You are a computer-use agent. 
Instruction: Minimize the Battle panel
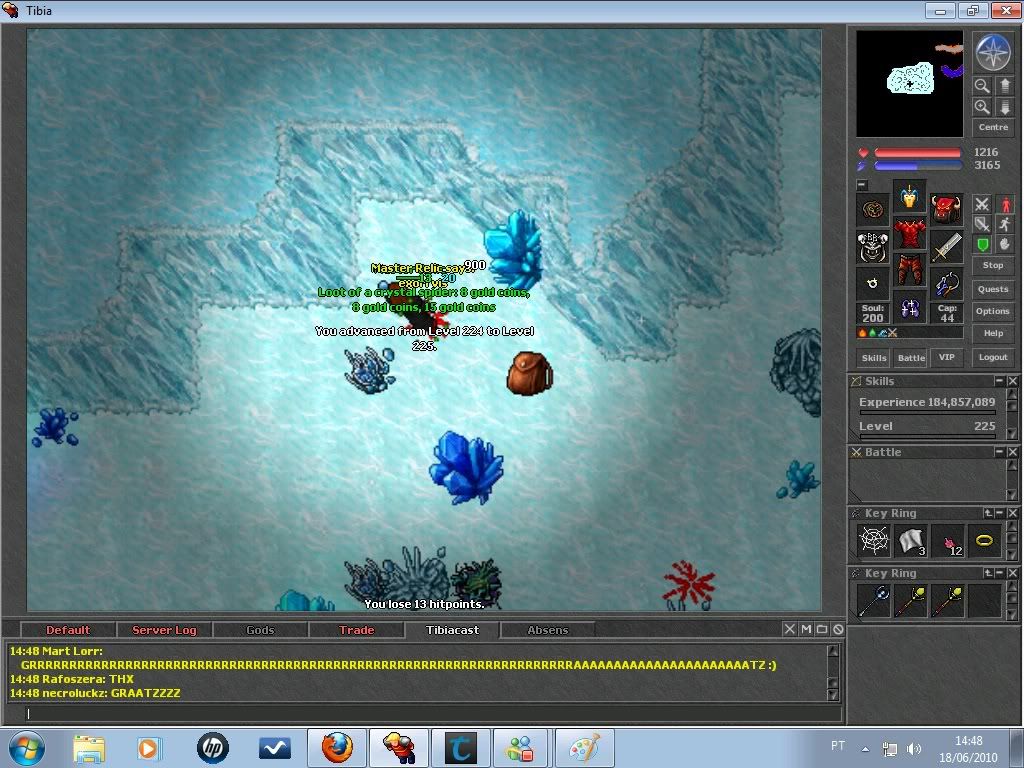coord(998,452)
